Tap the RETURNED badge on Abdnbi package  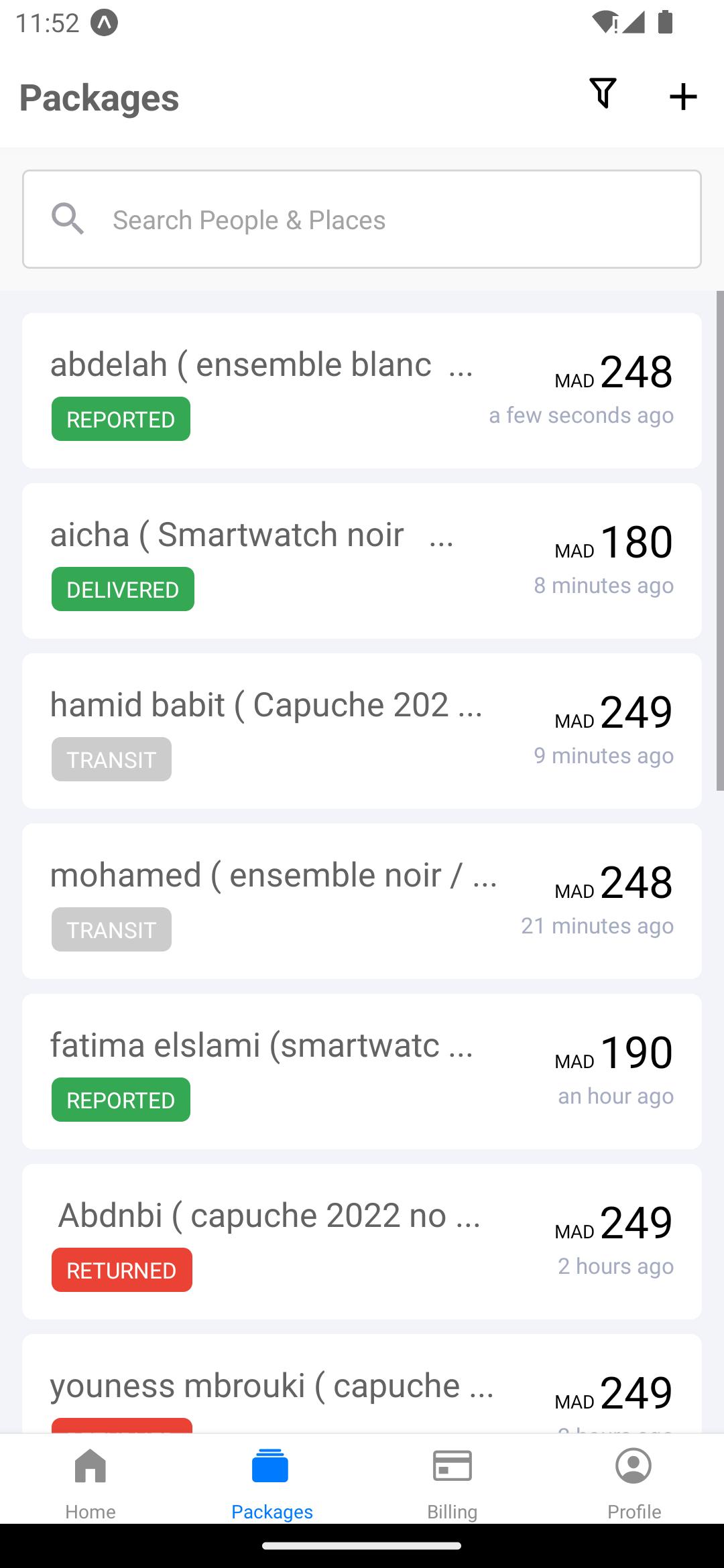(122, 1270)
